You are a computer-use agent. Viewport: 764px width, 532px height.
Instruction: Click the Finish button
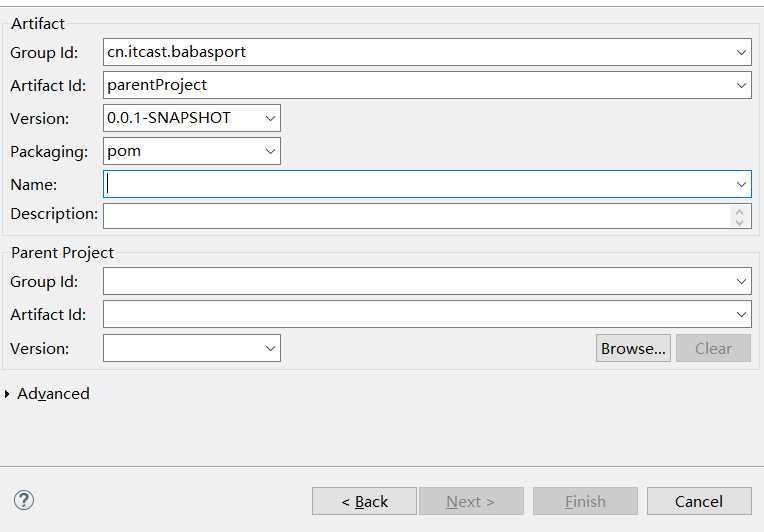585,501
